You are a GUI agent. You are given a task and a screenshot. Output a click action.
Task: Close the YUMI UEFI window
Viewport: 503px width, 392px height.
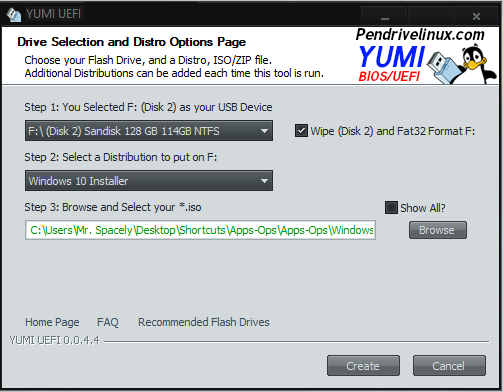[476, 17]
